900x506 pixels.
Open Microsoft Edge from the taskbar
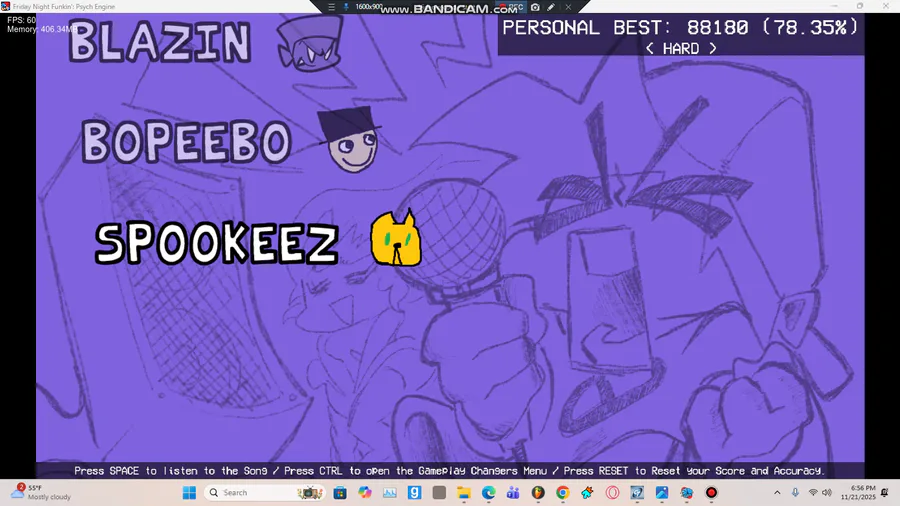tap(488, 492)
